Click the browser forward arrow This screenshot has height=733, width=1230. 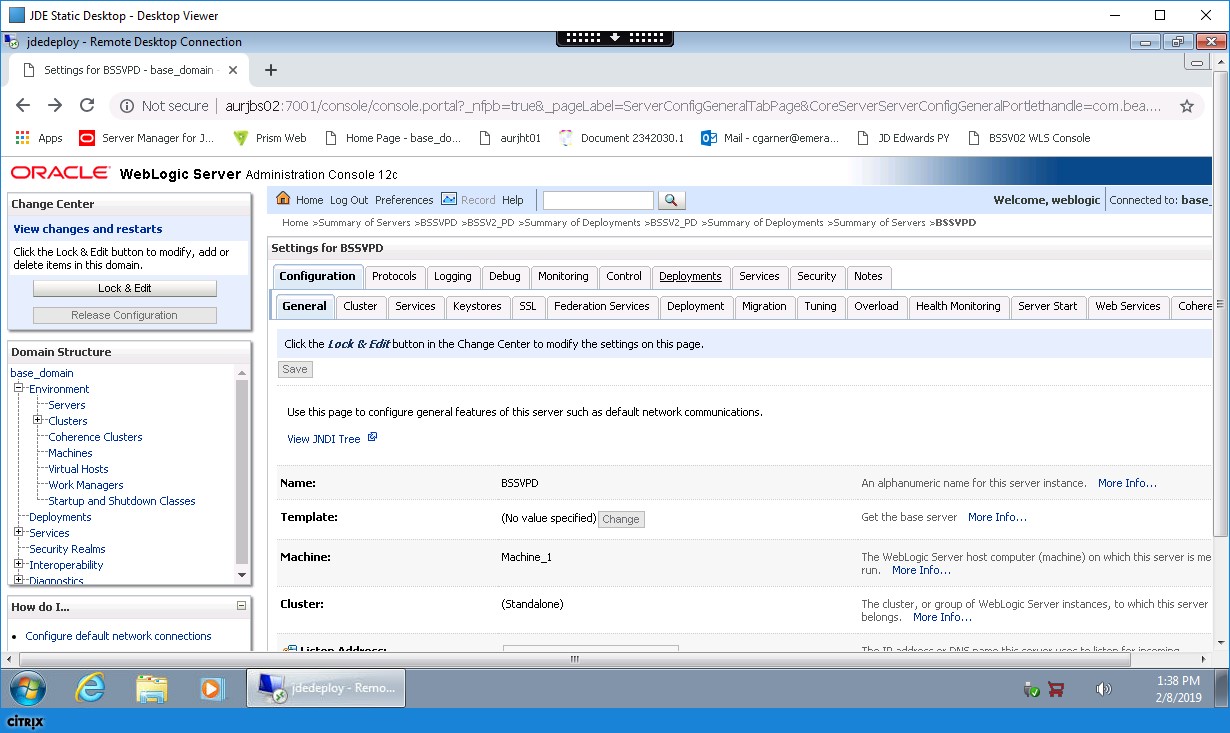pyautogui.click(x=55, y=105)
